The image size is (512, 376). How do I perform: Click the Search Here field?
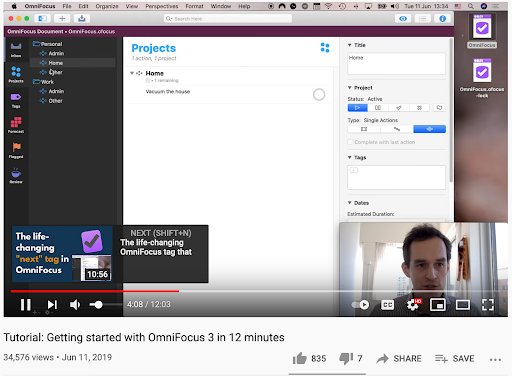pos(228,19)
